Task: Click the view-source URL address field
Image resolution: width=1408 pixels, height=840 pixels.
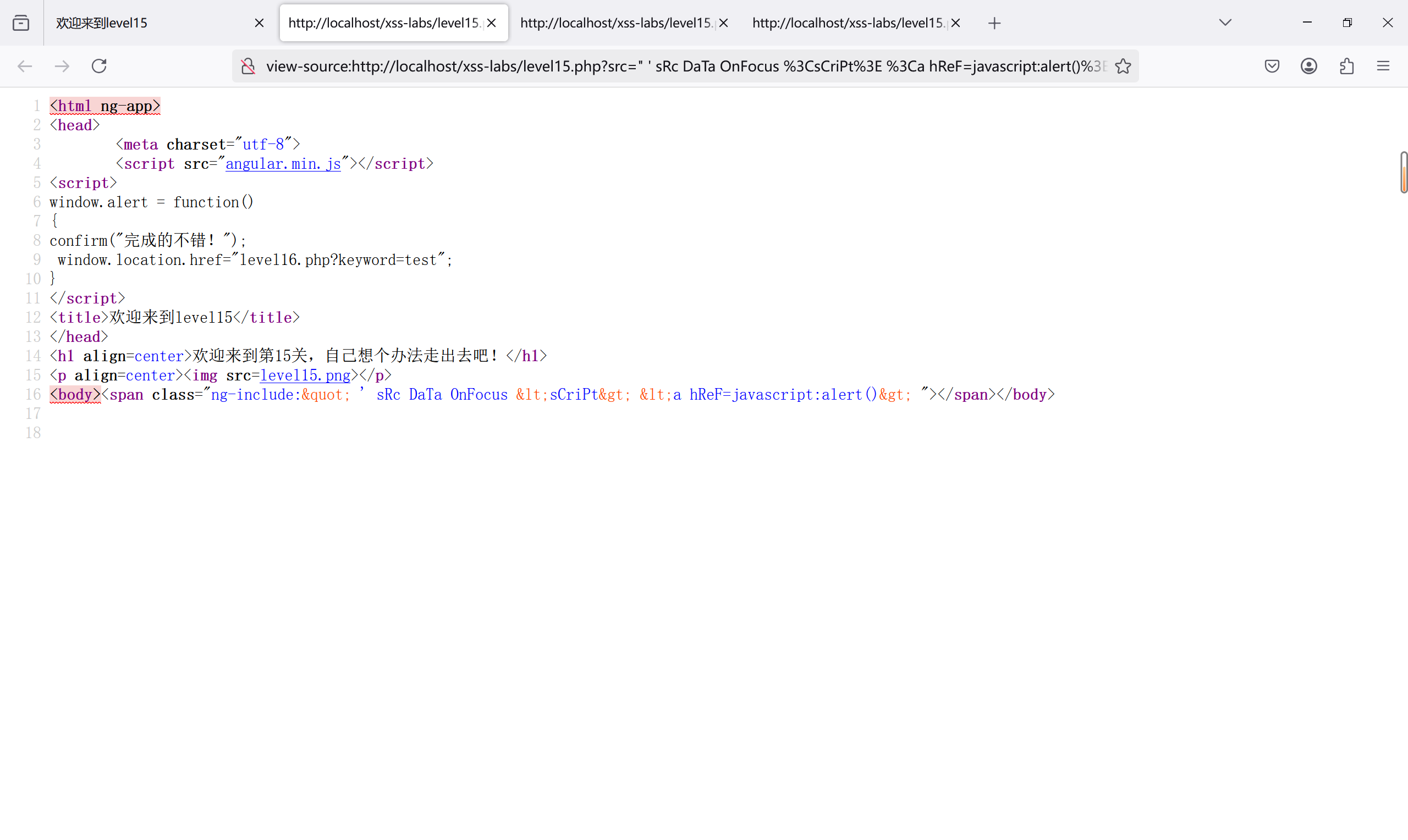Action: (679, 66)
